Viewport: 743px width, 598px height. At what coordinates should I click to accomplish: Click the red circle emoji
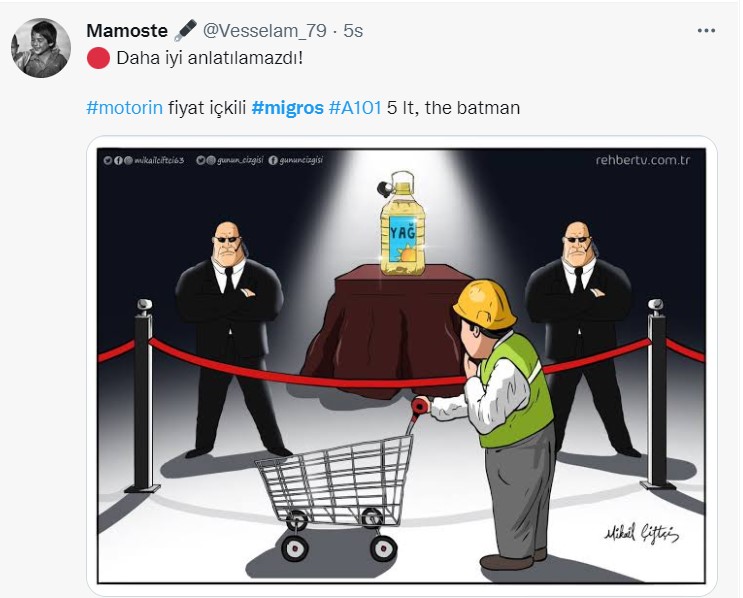pyautogui.click(x=98, y=58)
